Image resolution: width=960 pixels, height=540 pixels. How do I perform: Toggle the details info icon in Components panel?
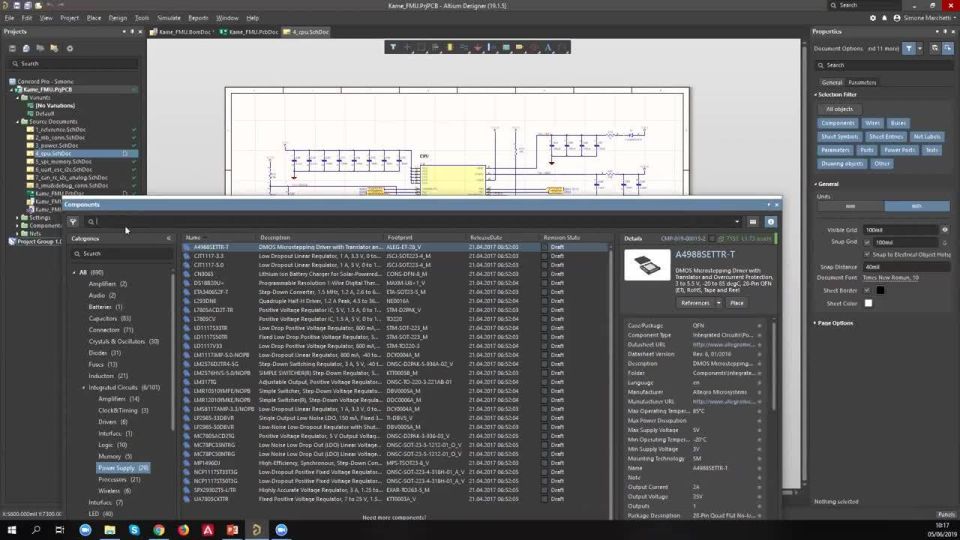(771, 222)
